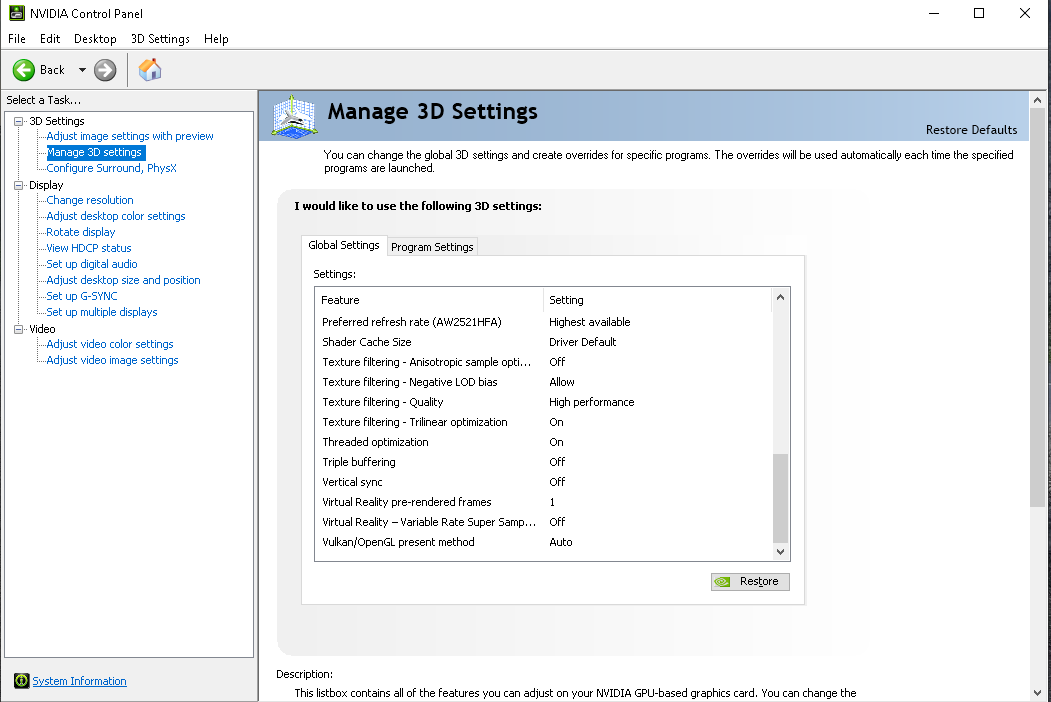Screen dimensions: 1051x702
Task: Click the NVIDIA Control Panel title bar icon
Action: point(17,13)
